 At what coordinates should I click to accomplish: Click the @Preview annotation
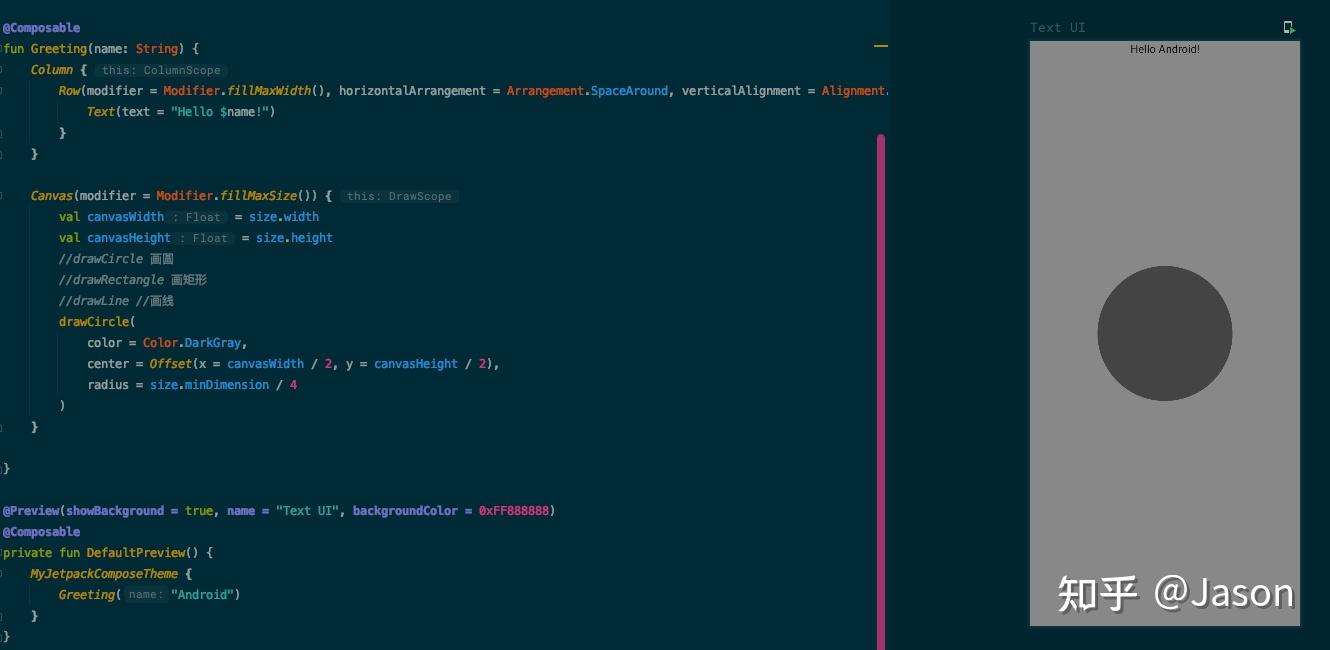click(31, 511)
